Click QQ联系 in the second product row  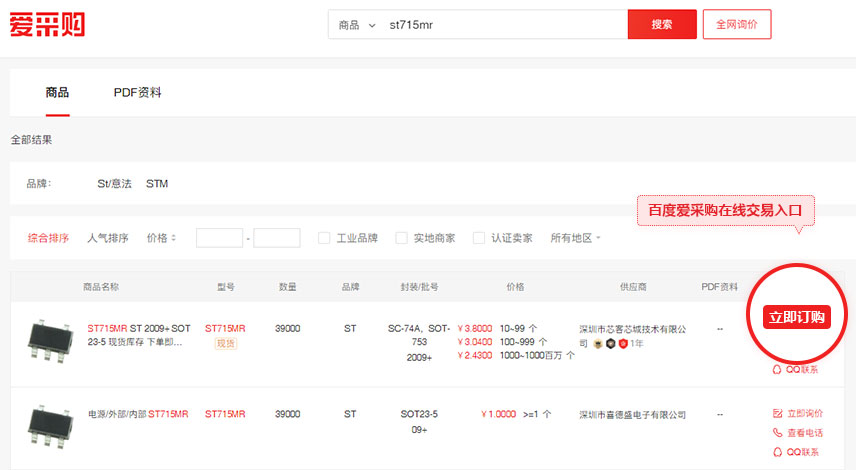click(x=796, y=452)
